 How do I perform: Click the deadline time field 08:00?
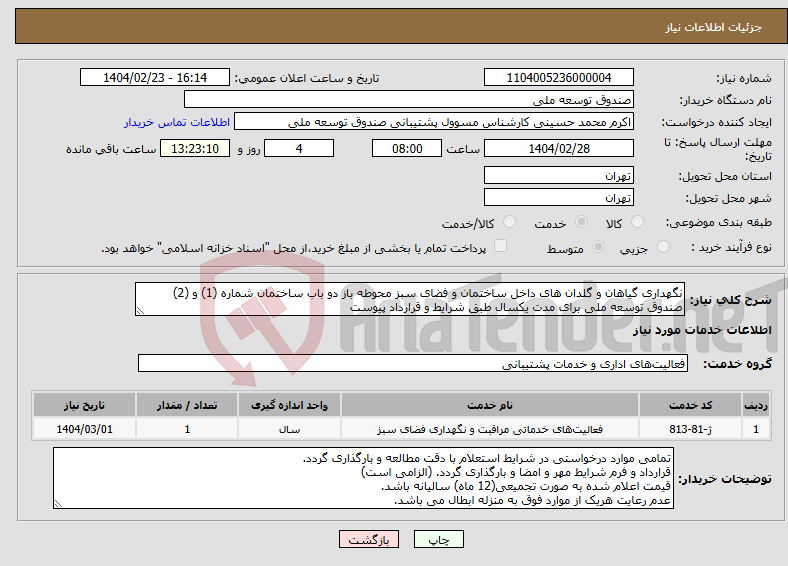(407, 148)
